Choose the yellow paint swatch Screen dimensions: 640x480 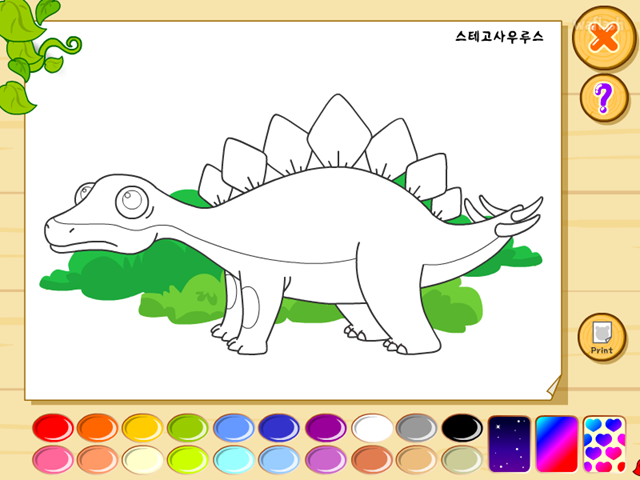[142, 428]
